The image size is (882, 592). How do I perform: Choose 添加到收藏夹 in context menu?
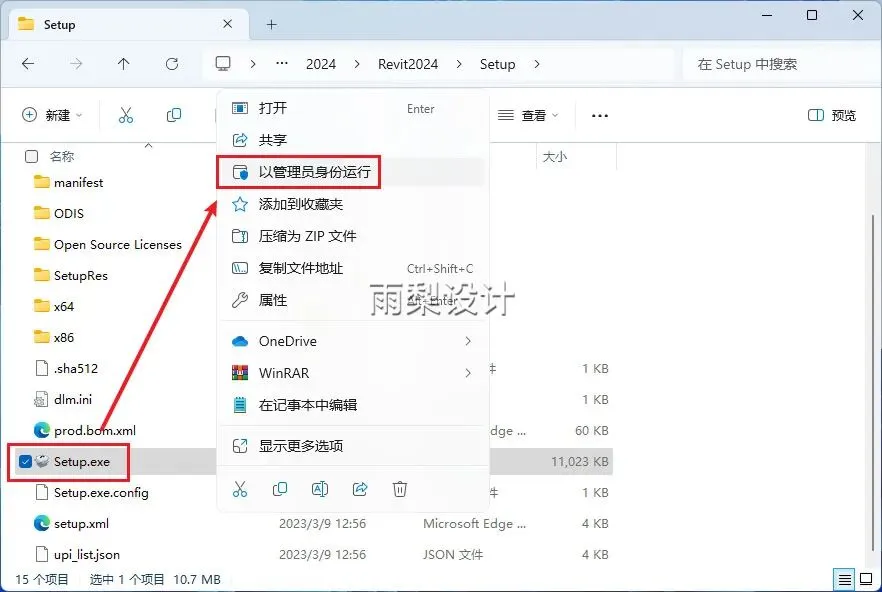[353, 204]
